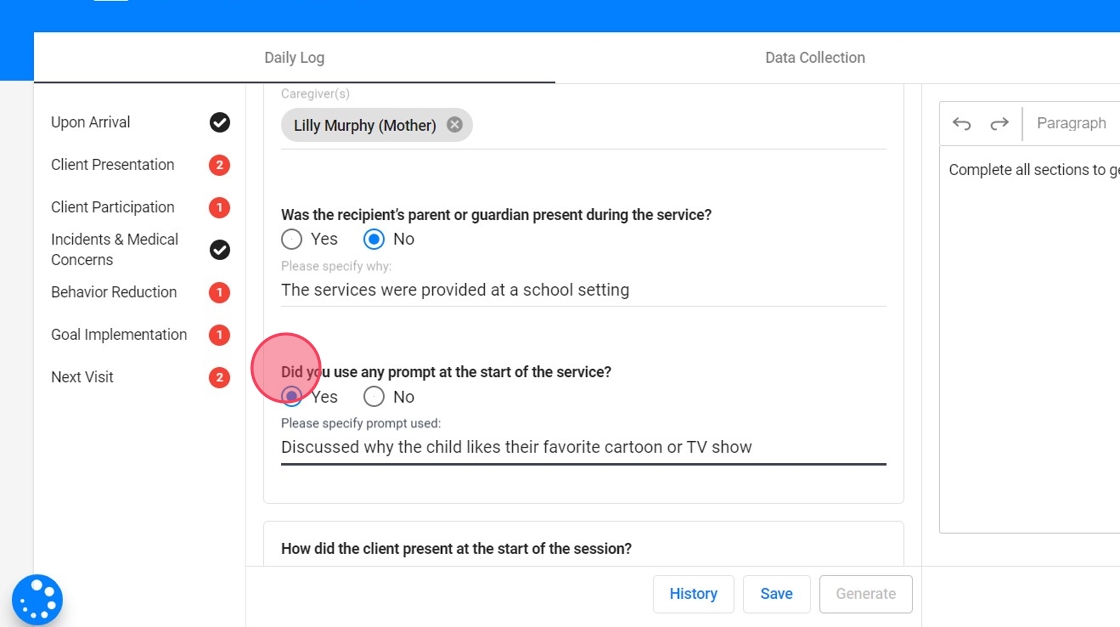Go to the Behavior Reduction section
The height and width of the screenshot is (627, 1120).
click(x=114, y=292)
